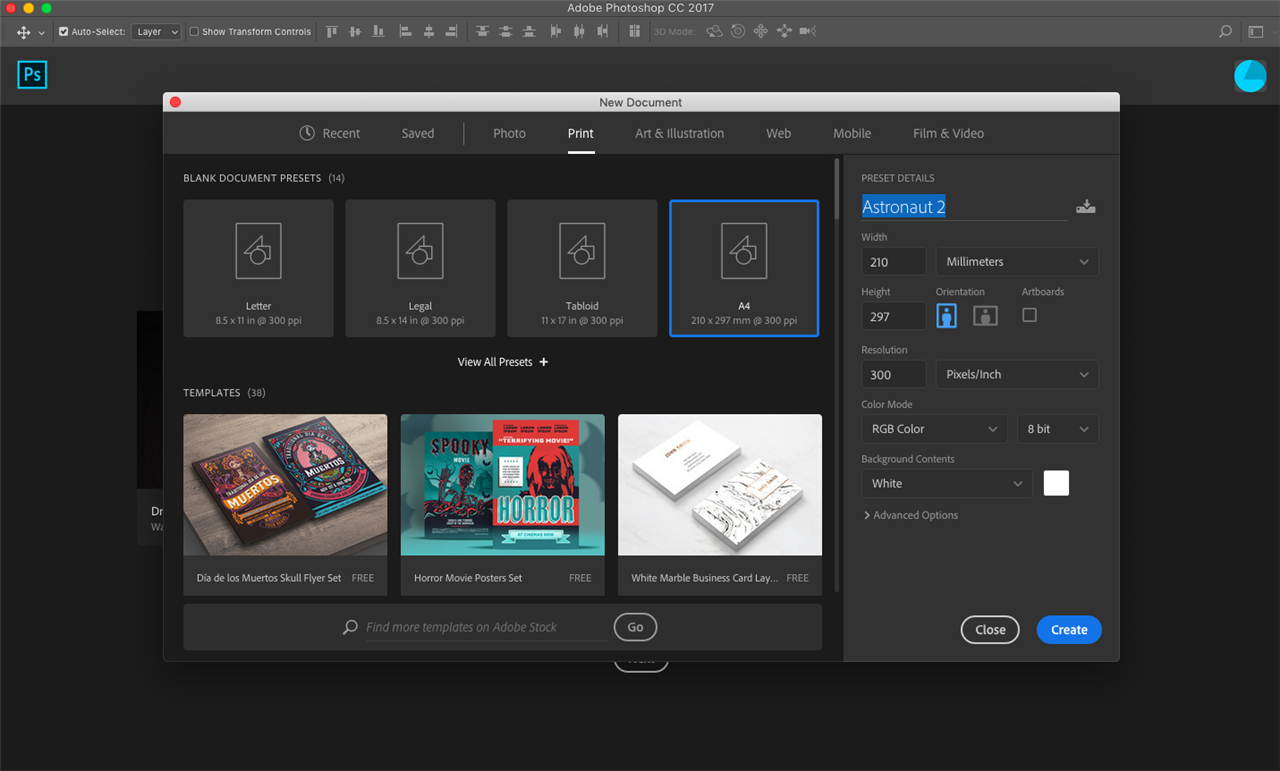Open the Millimeters units dropdown
This screenshot has height=771, width=1280.
(1017, 262)
